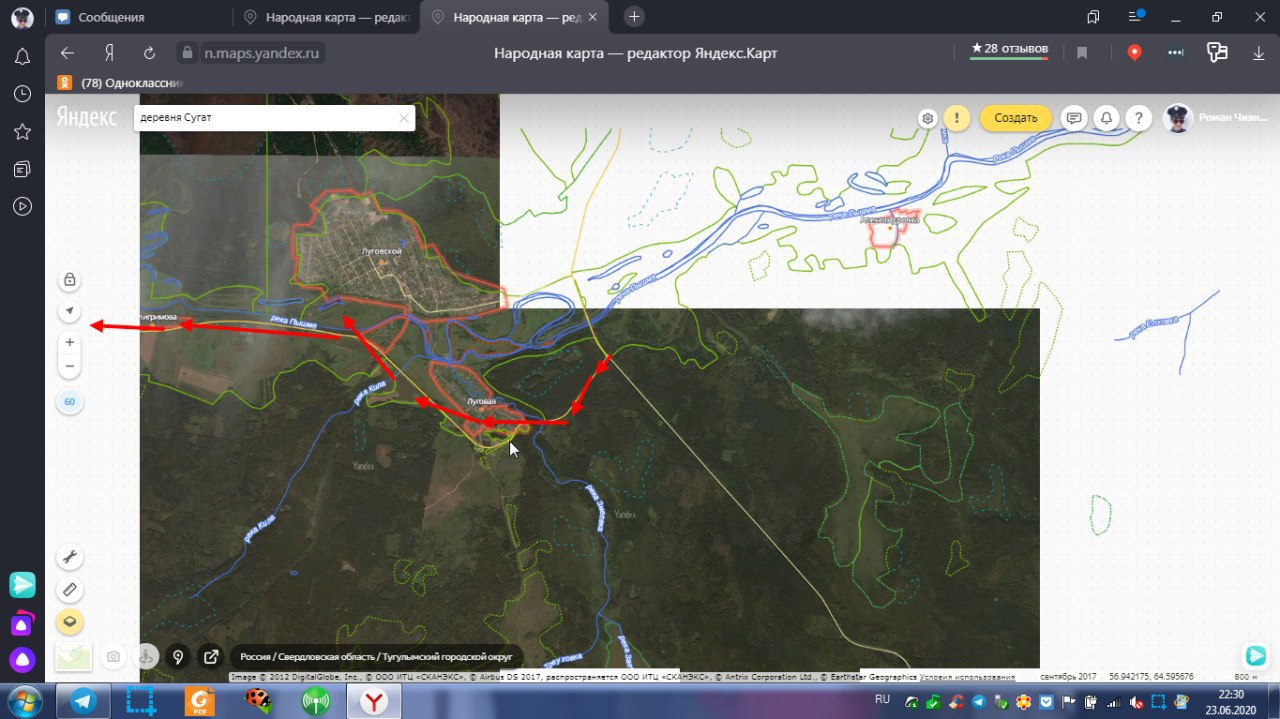Open the bookmarks collections icon in title bar
1280x719 pixels.
(x=1093, y=17)
